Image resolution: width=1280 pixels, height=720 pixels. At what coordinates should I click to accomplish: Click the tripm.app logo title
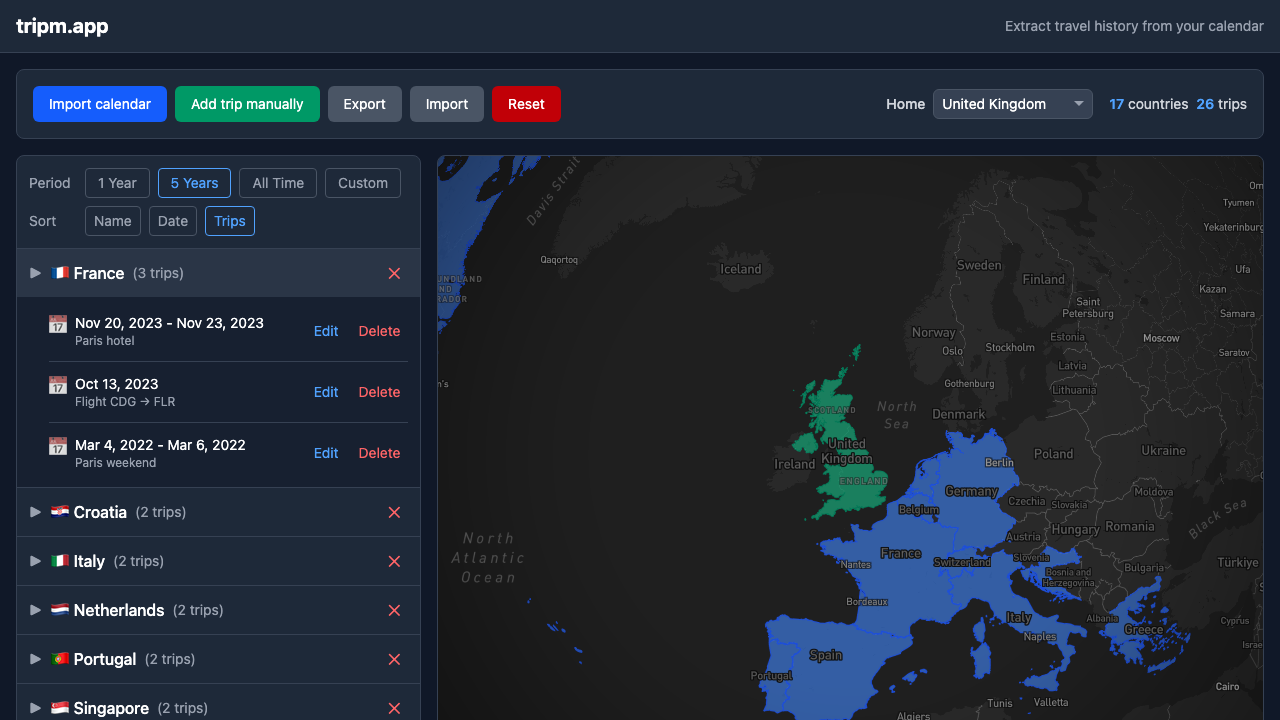62,26
